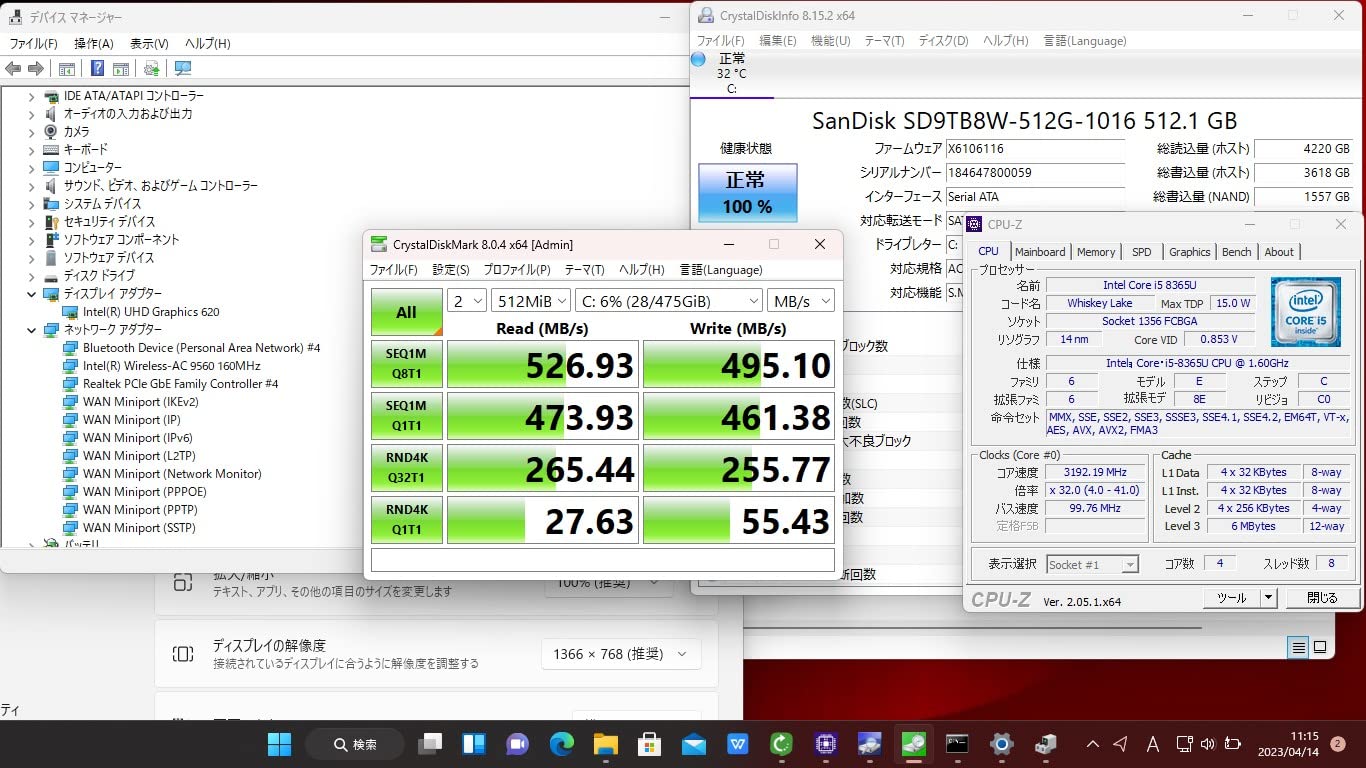Switch to the Mainboard tab in CPU-Z

point(1040,252)
